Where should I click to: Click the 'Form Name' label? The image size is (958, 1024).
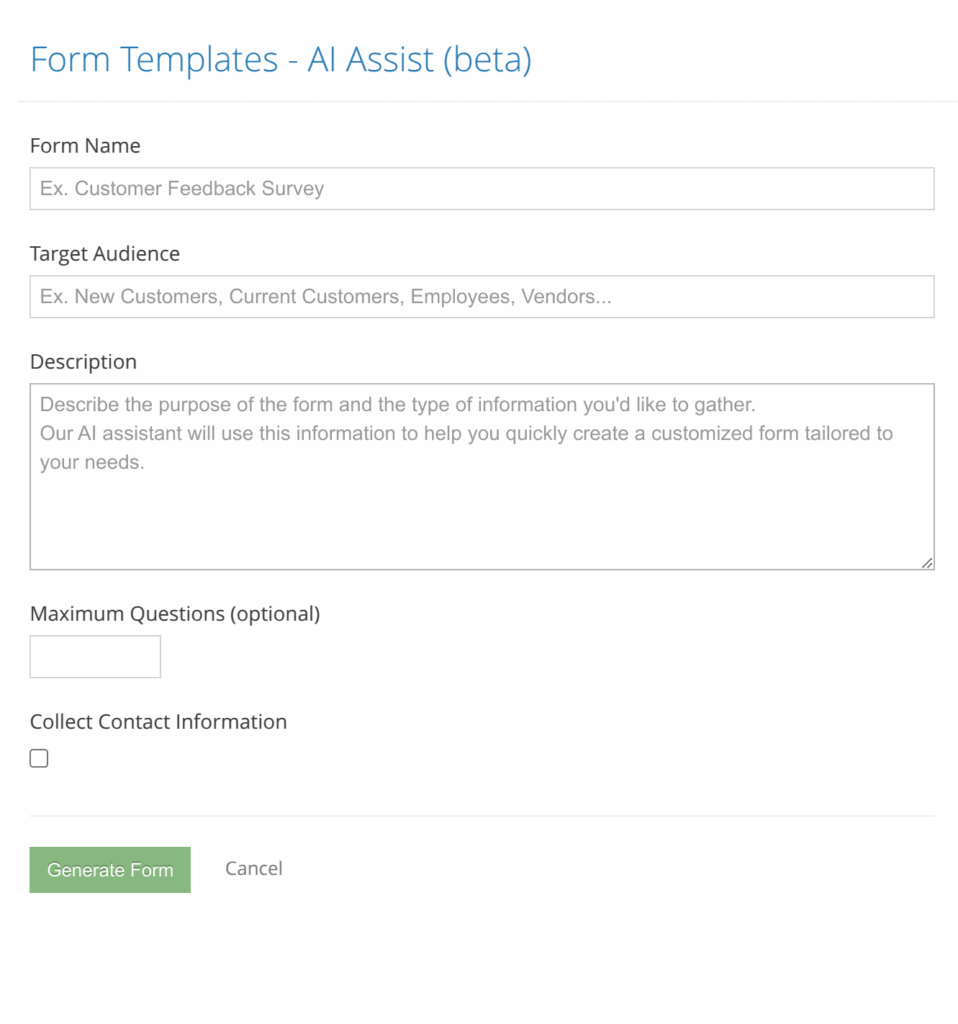(x=85, y=146)
